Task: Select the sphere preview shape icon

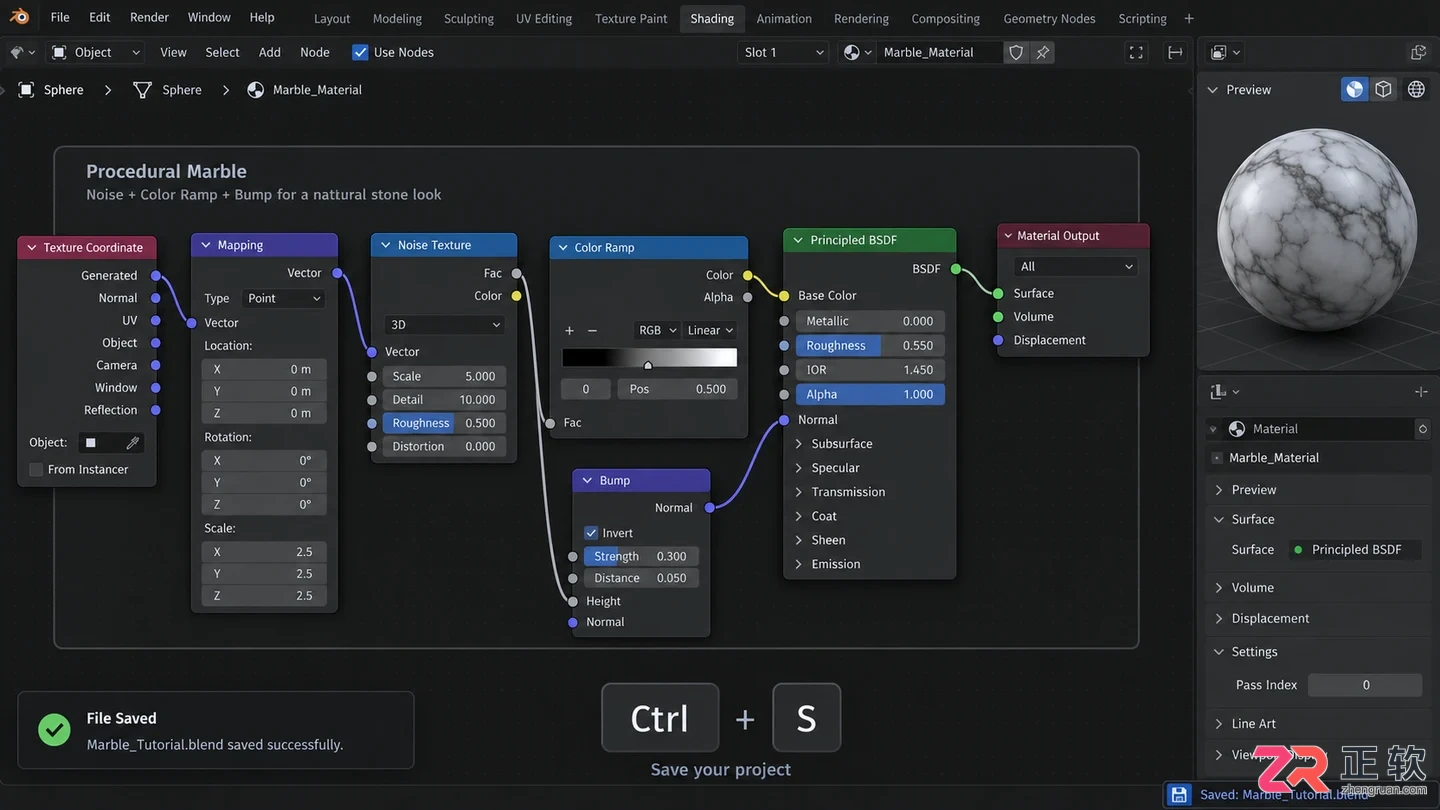Action: coord(1354,89)
